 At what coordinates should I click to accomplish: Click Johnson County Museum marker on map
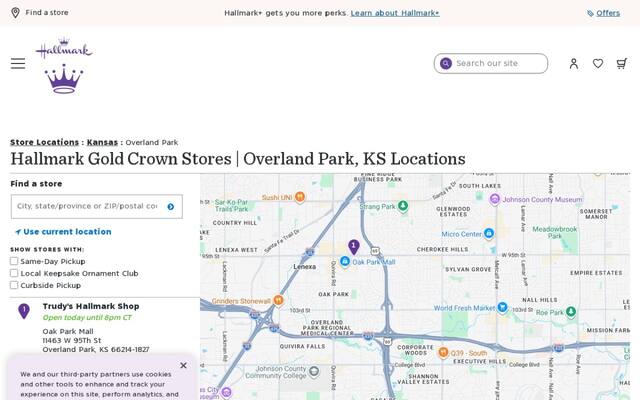click(494, 200)
